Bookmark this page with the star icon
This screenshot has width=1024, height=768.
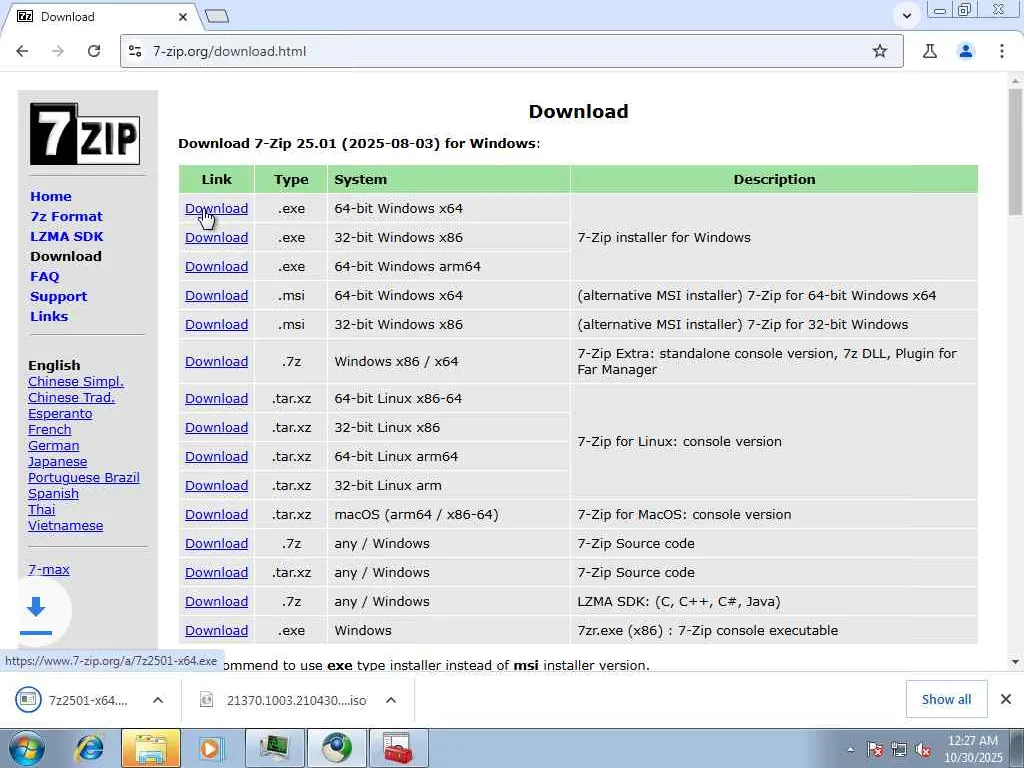(x=880, y=51)
